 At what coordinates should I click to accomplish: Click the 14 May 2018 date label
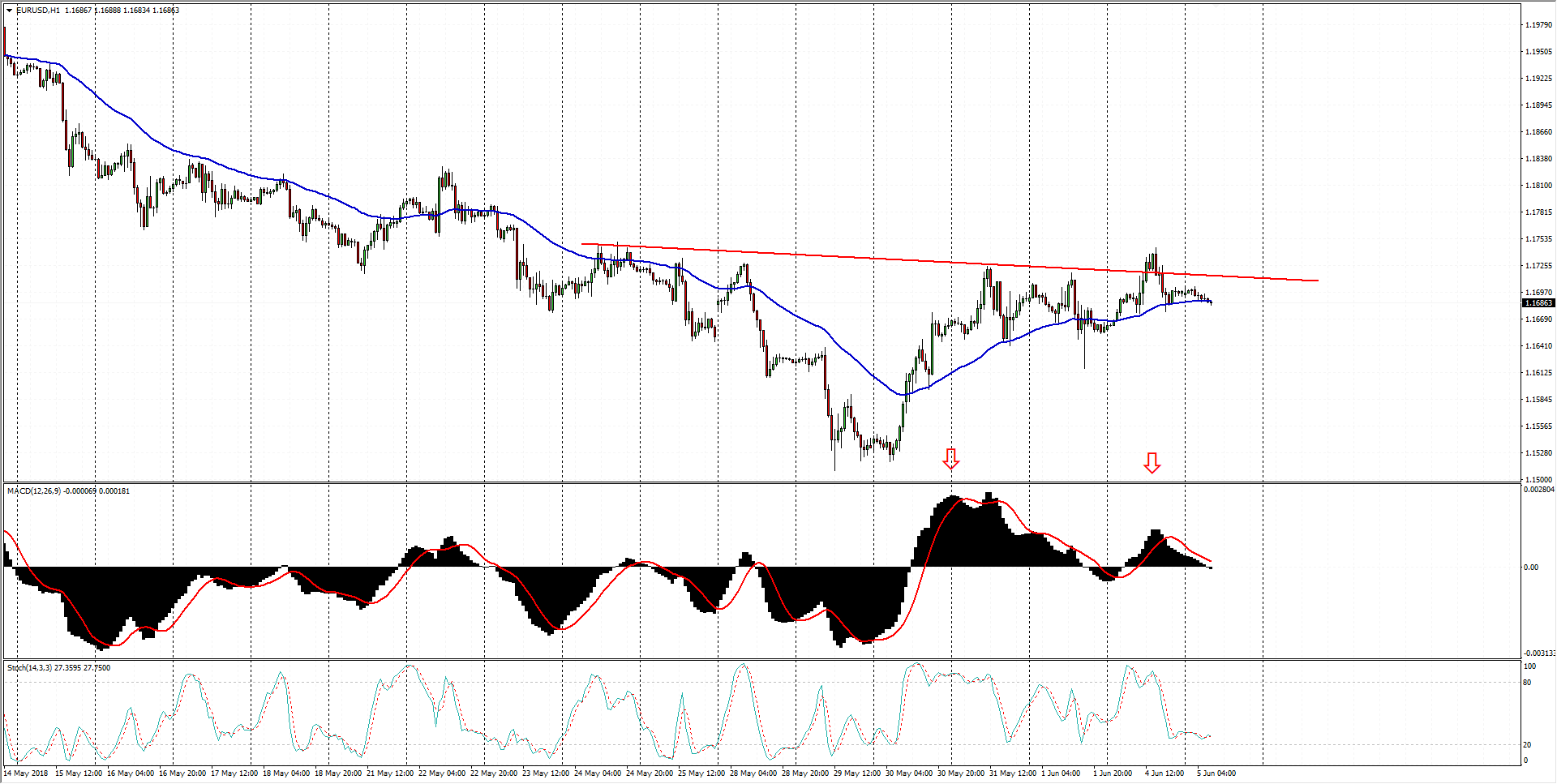click(25, 773)
